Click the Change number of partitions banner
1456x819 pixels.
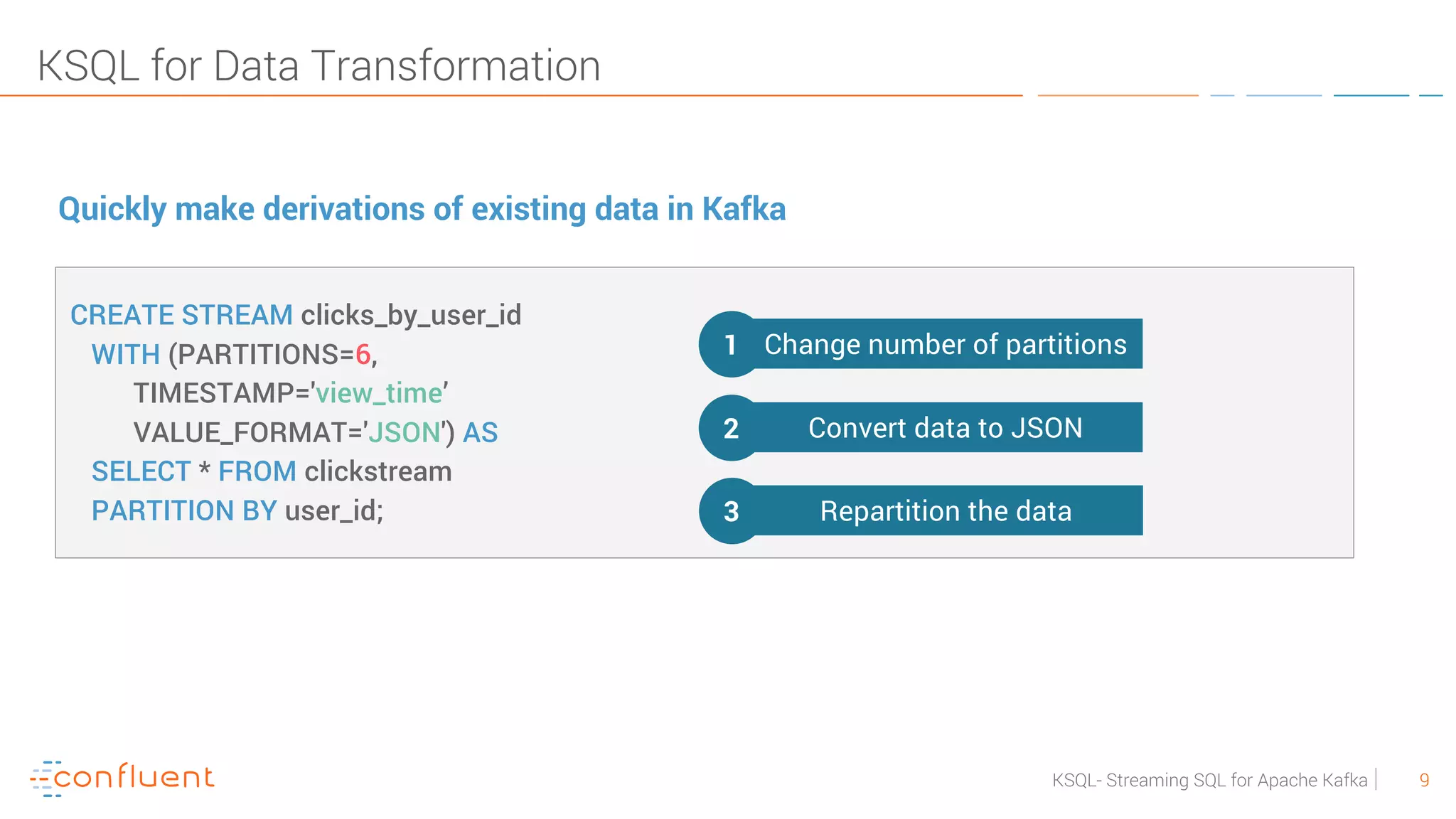coord(945,344)
